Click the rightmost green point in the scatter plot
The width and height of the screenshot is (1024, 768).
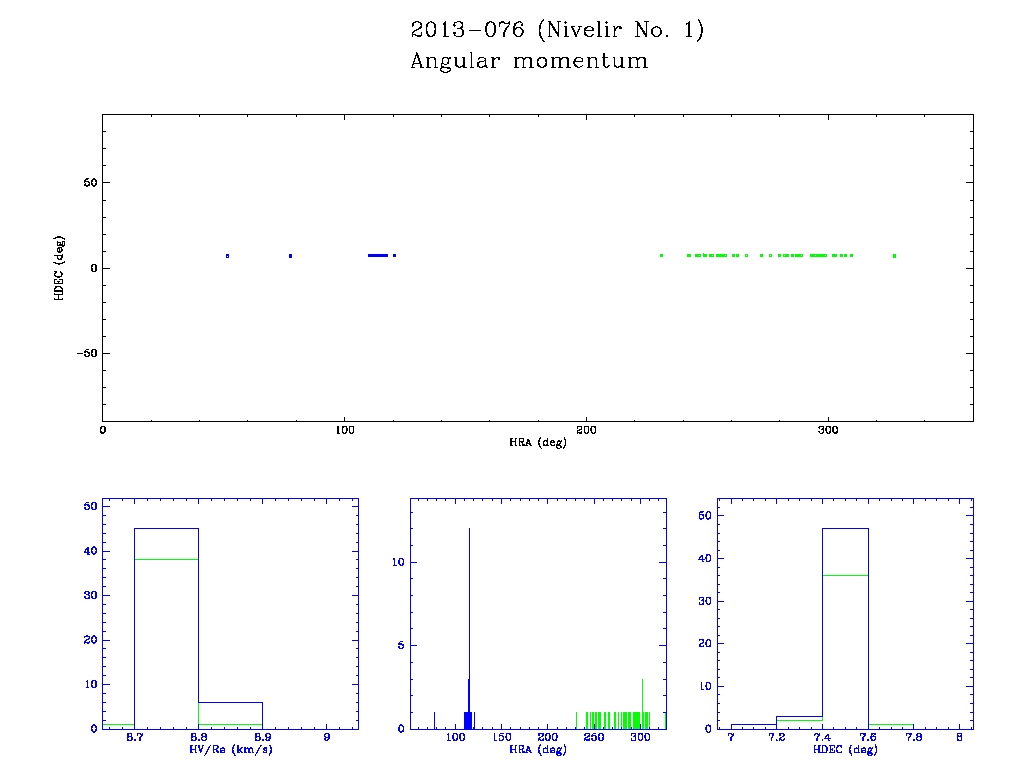click(x=894, y=256)
